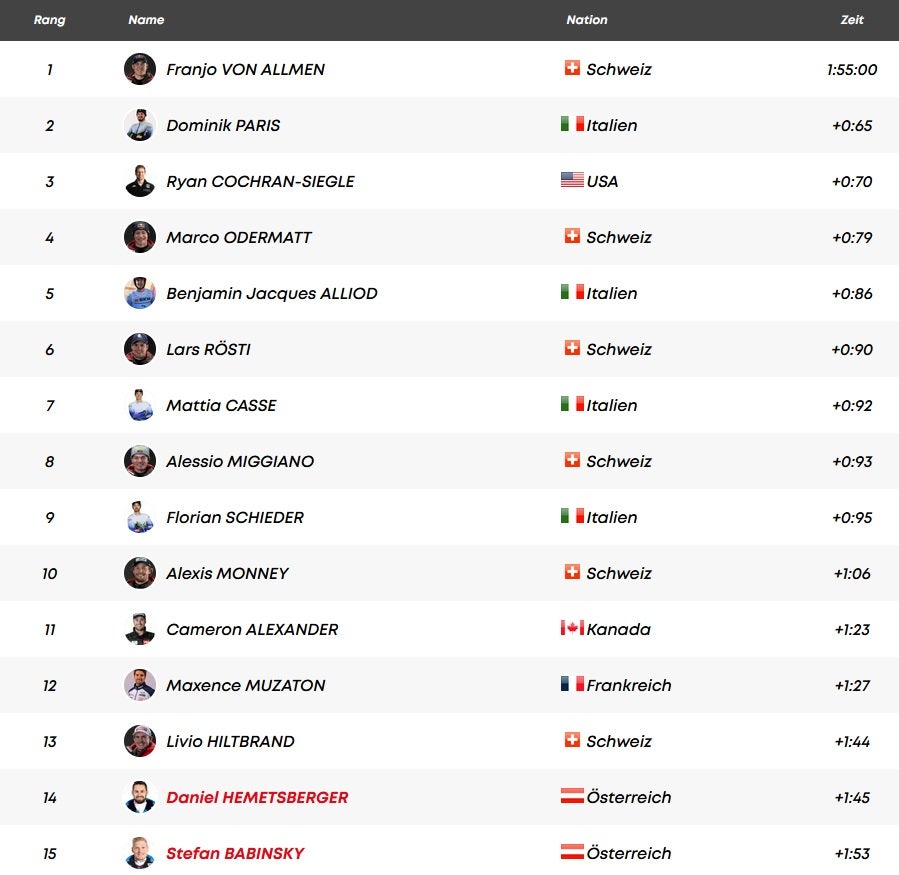The width and height of the screenshot is (899, 875).
Task: Click Mattia Casse's Italian flag icon
Action: 572,405
